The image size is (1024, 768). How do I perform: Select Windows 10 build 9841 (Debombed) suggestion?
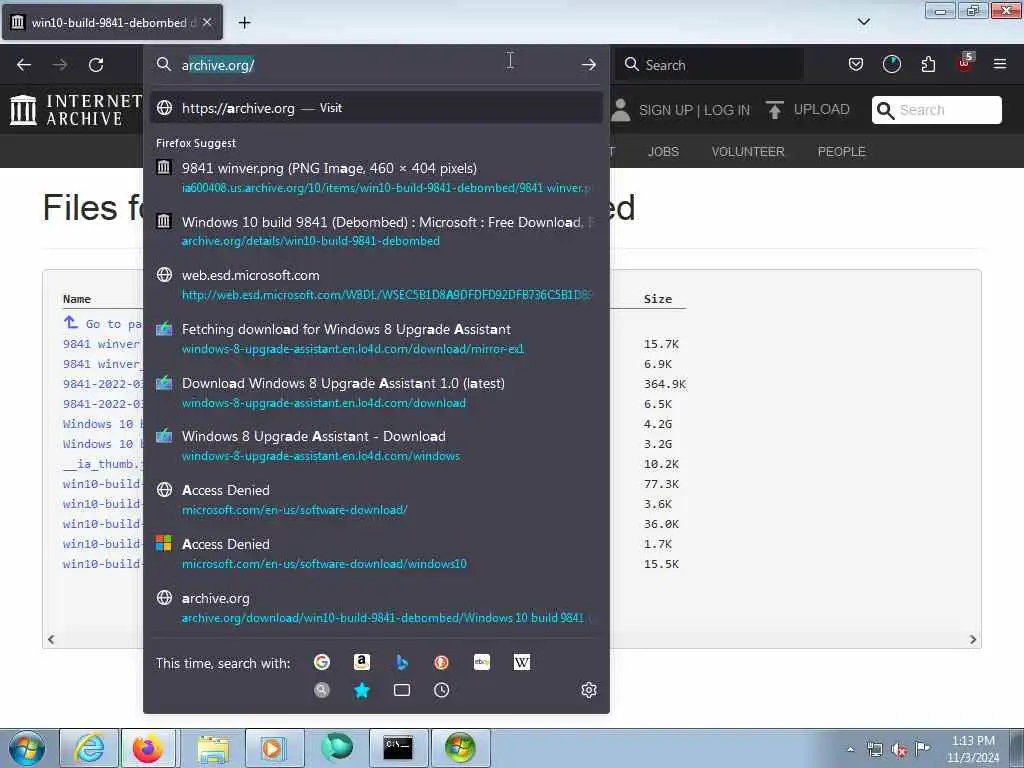pos(376,231)
